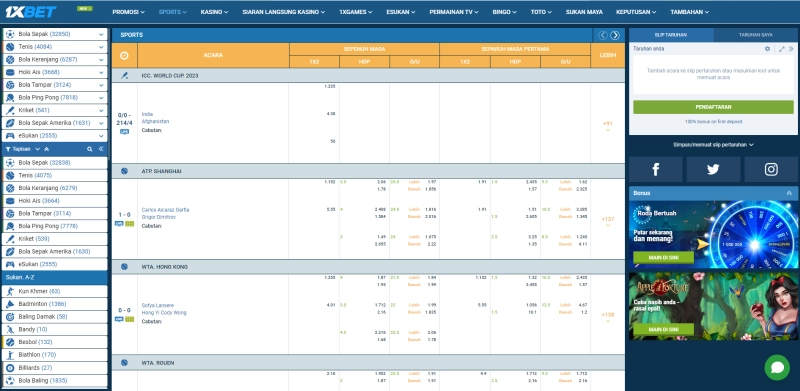Expand Hoki Ais (3668) chevron
This screenshot has width=800, height=391.
point(101,72)
